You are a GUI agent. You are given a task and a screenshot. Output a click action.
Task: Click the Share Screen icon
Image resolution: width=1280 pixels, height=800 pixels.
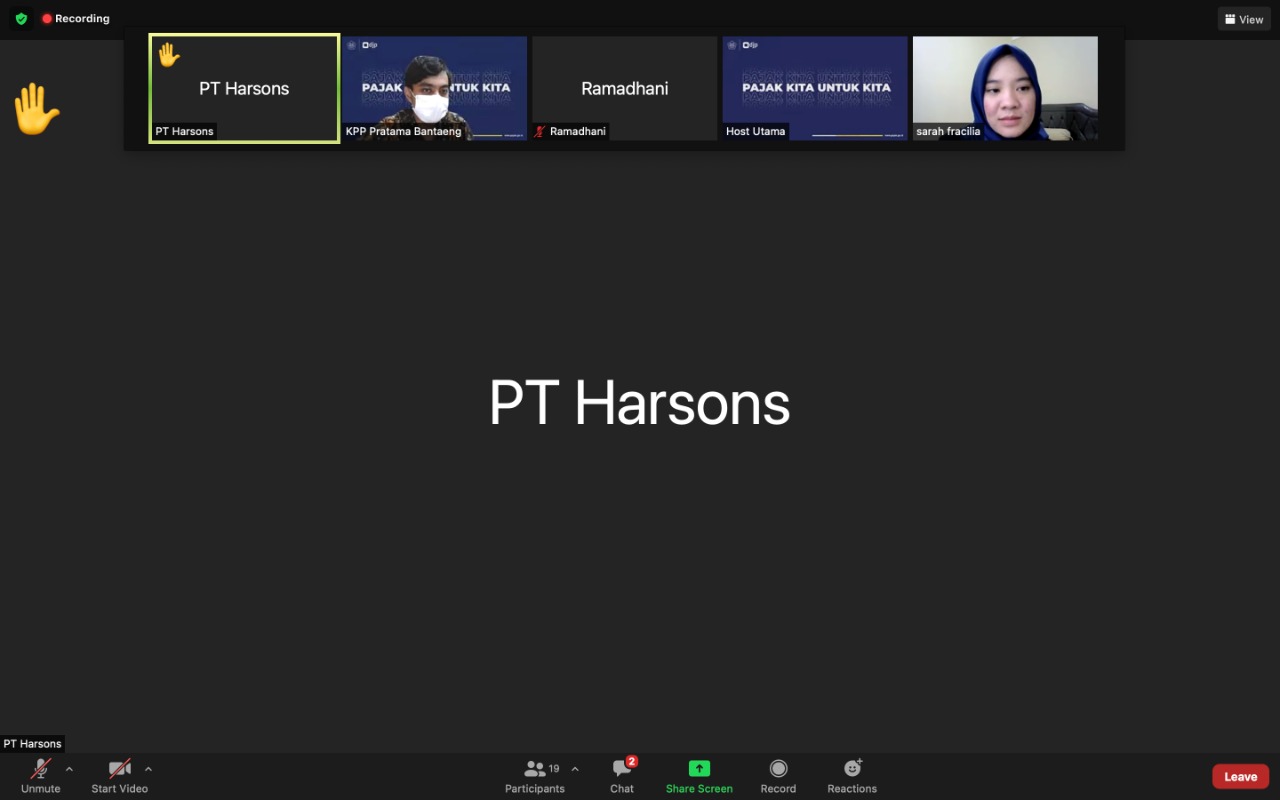(699, 768)
